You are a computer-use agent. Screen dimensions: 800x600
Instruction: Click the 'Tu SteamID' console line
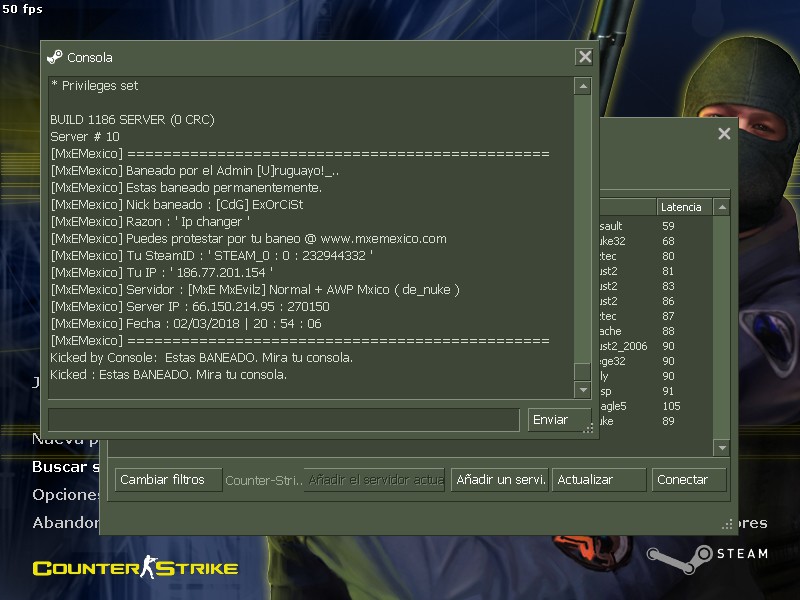pos(211,256)
